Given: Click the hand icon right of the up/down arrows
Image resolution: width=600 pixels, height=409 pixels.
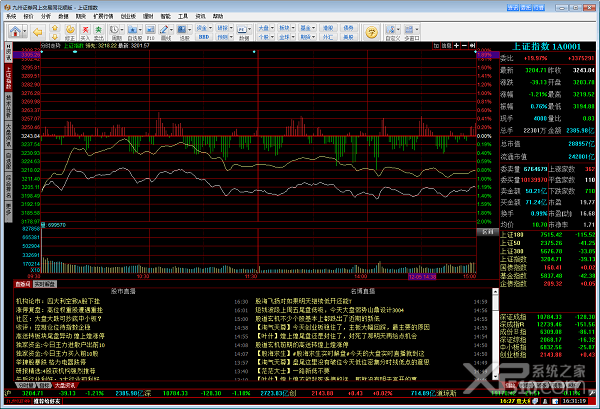Looking at the screenshot, I should [70, 30].
